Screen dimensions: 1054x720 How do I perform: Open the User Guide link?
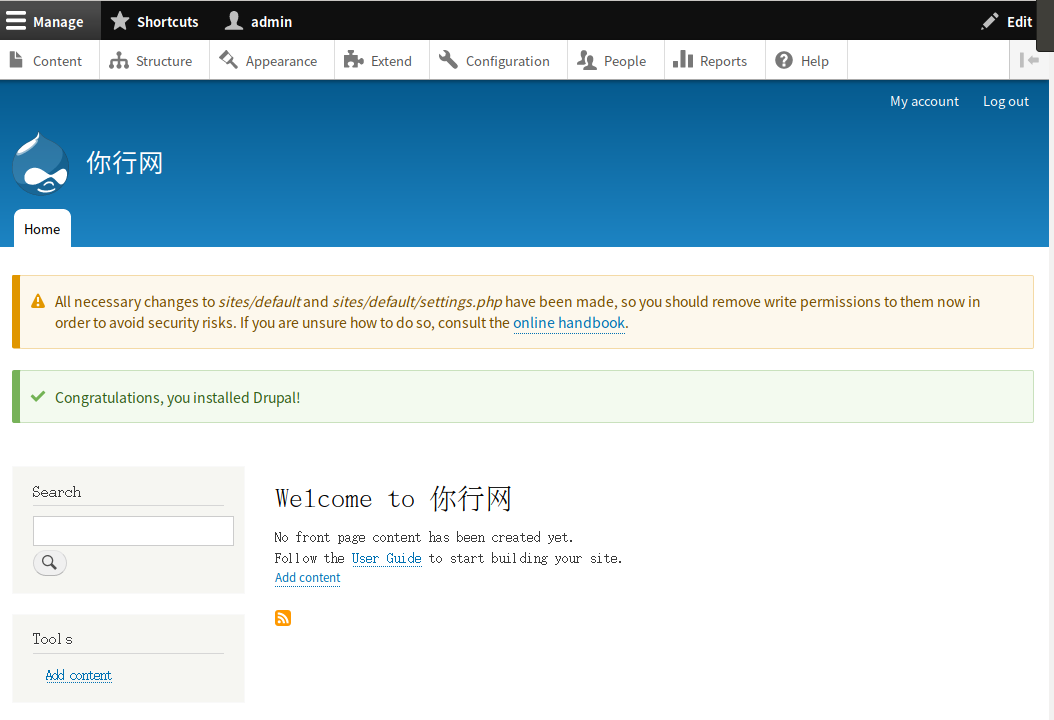click(x=387, y=559)
